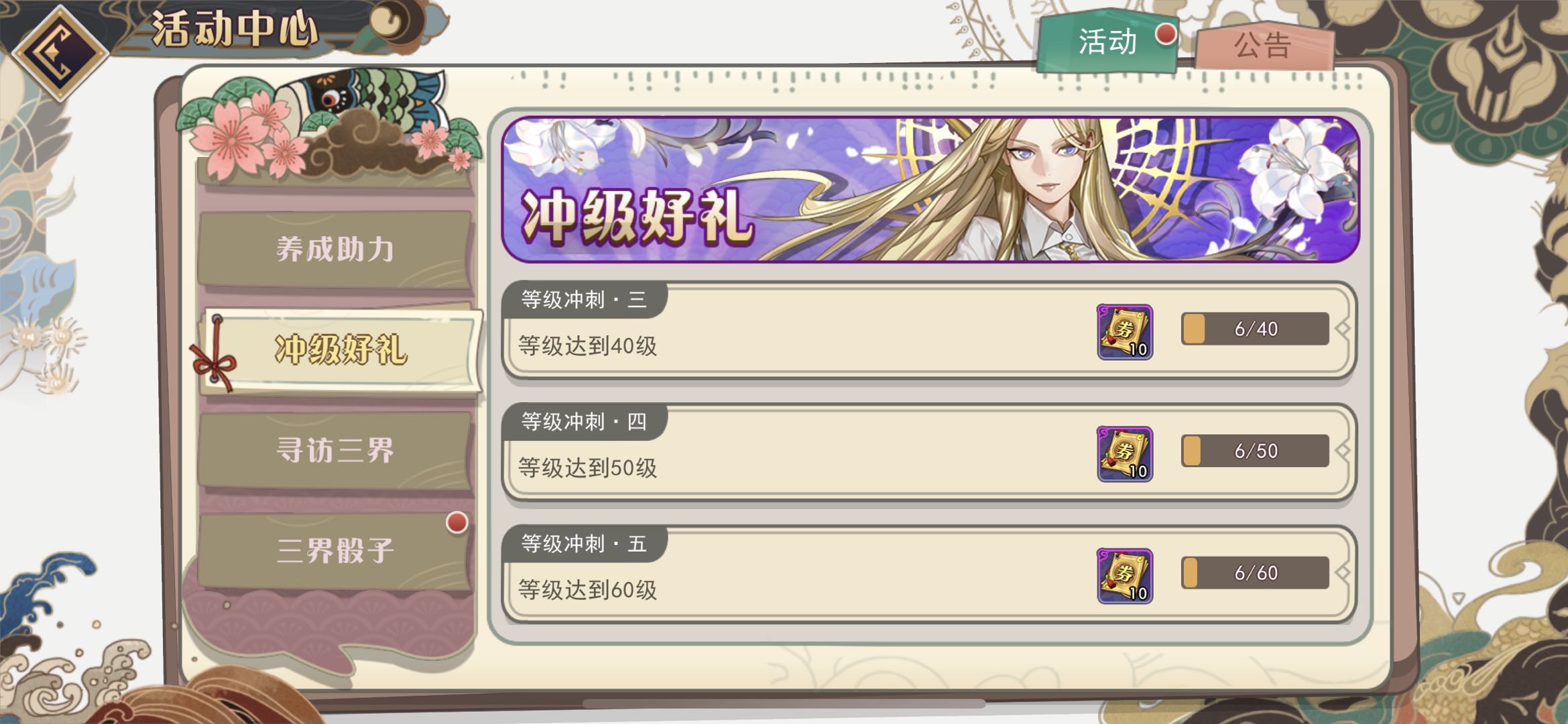The width and height of the screenshot is (1568, 724).
Task: Tap the red notification dot on 活动
Action: [x=1166, y=34]
